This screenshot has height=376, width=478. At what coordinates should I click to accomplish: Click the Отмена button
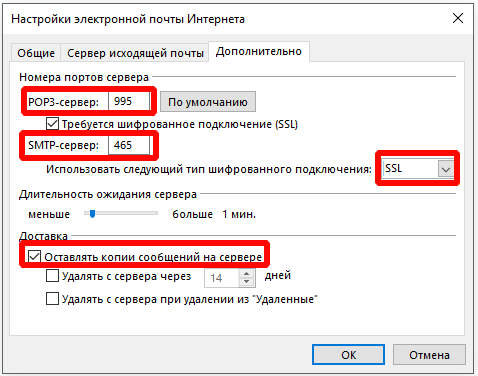tap(429, 355)
